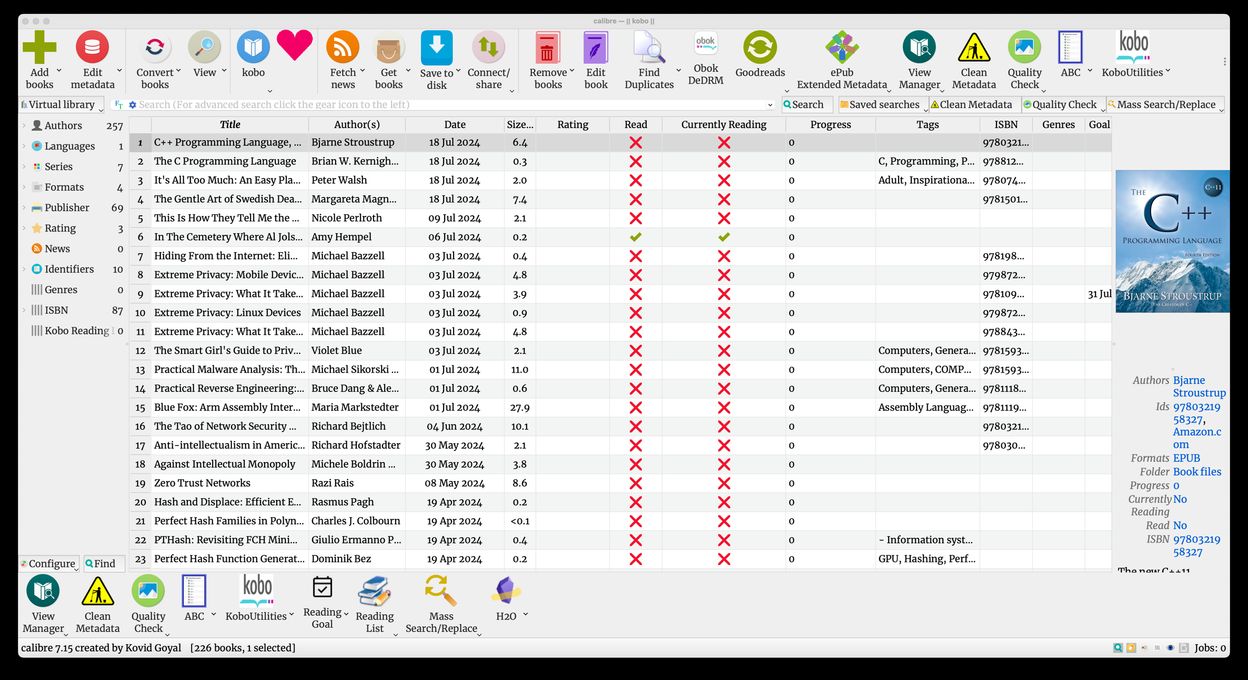Open the View book icon
1248x680 pixels.
204,47
